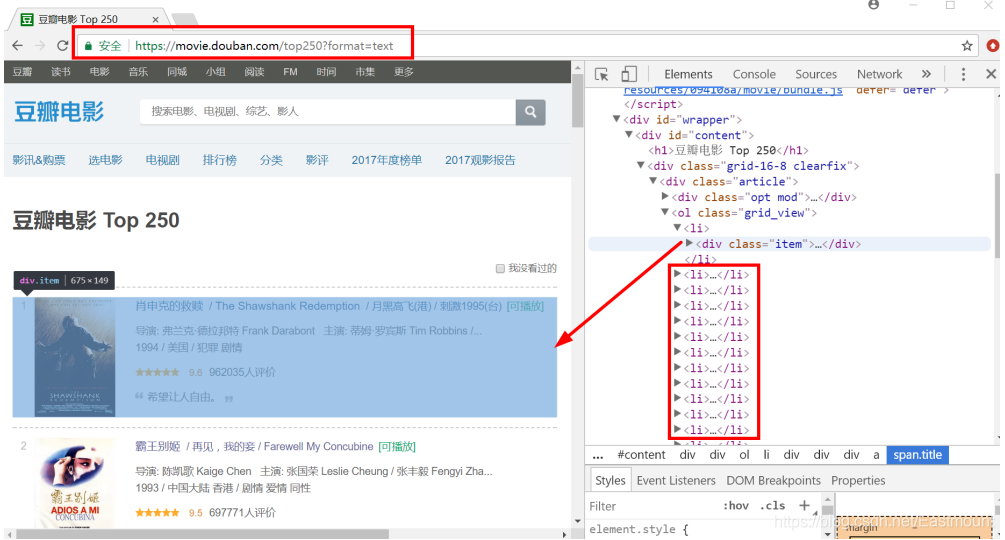Open the Event Listeners pane tab
The width and height of the screenshot is (1005, 540).
tap(676, 480)
